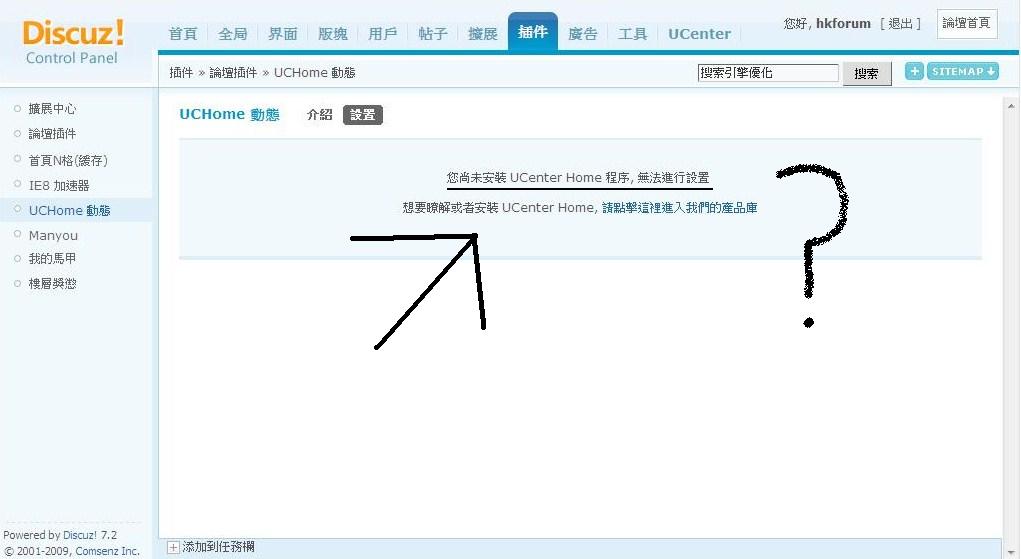Open the 全局 top menu
The image size is (1021, 559).
[232, 33]
